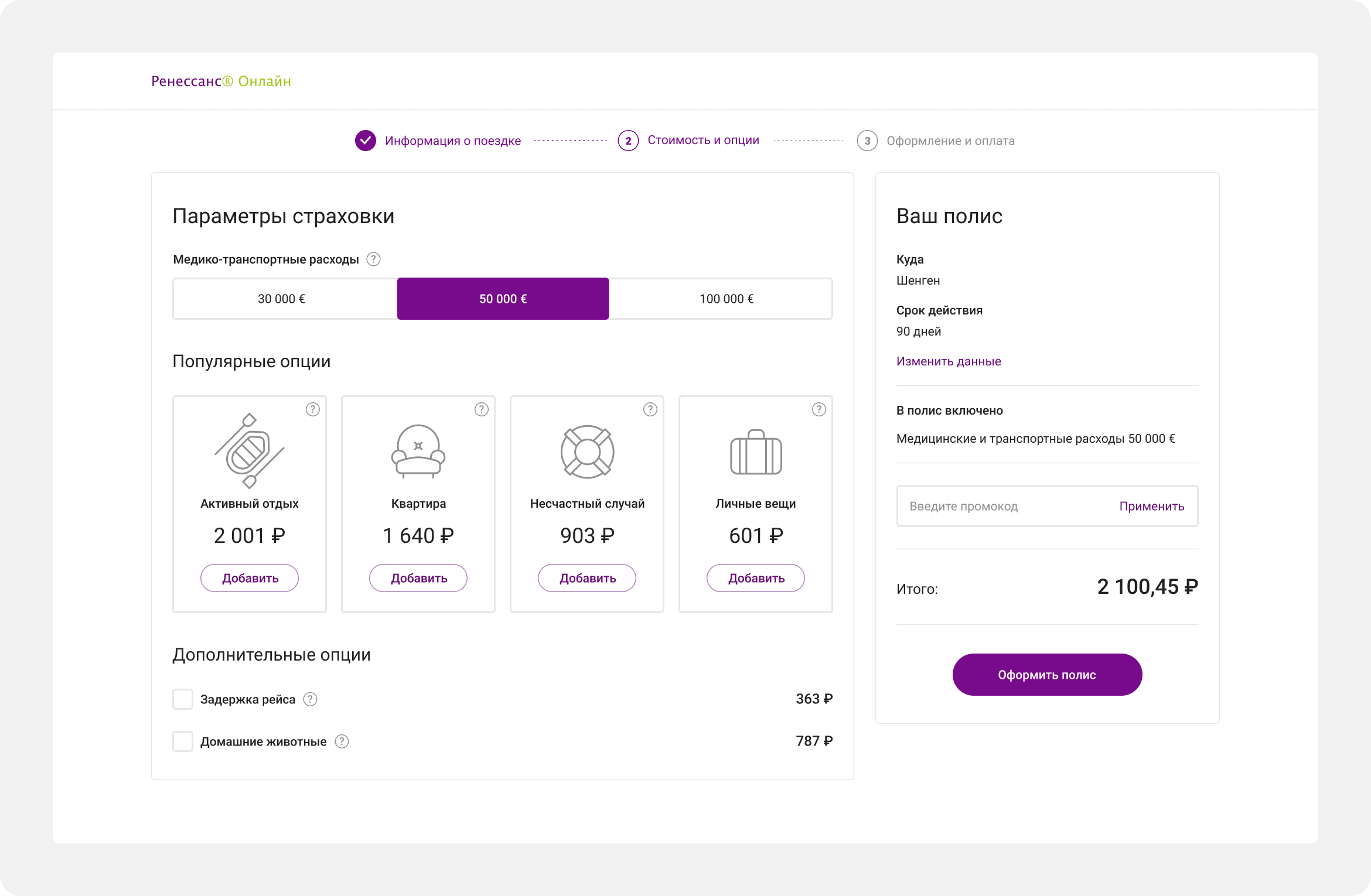Click the suitcase icon for Личные вещи
1371x896 pixels.
(x=756, y=452)
